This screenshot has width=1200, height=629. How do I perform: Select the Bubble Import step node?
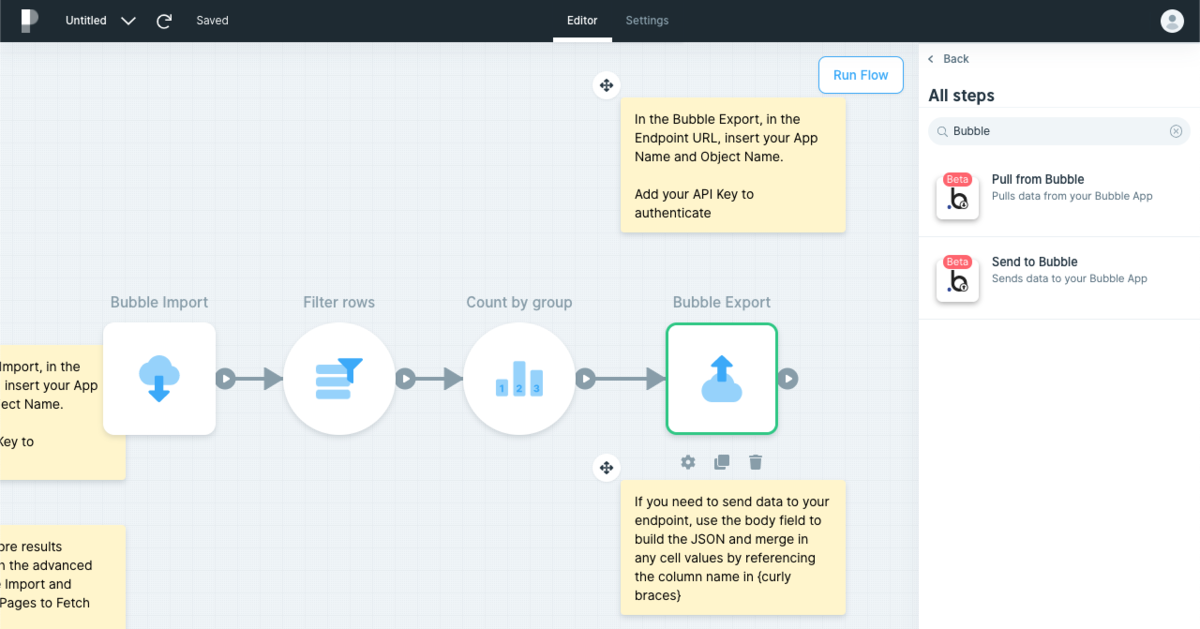pos(159,378)
